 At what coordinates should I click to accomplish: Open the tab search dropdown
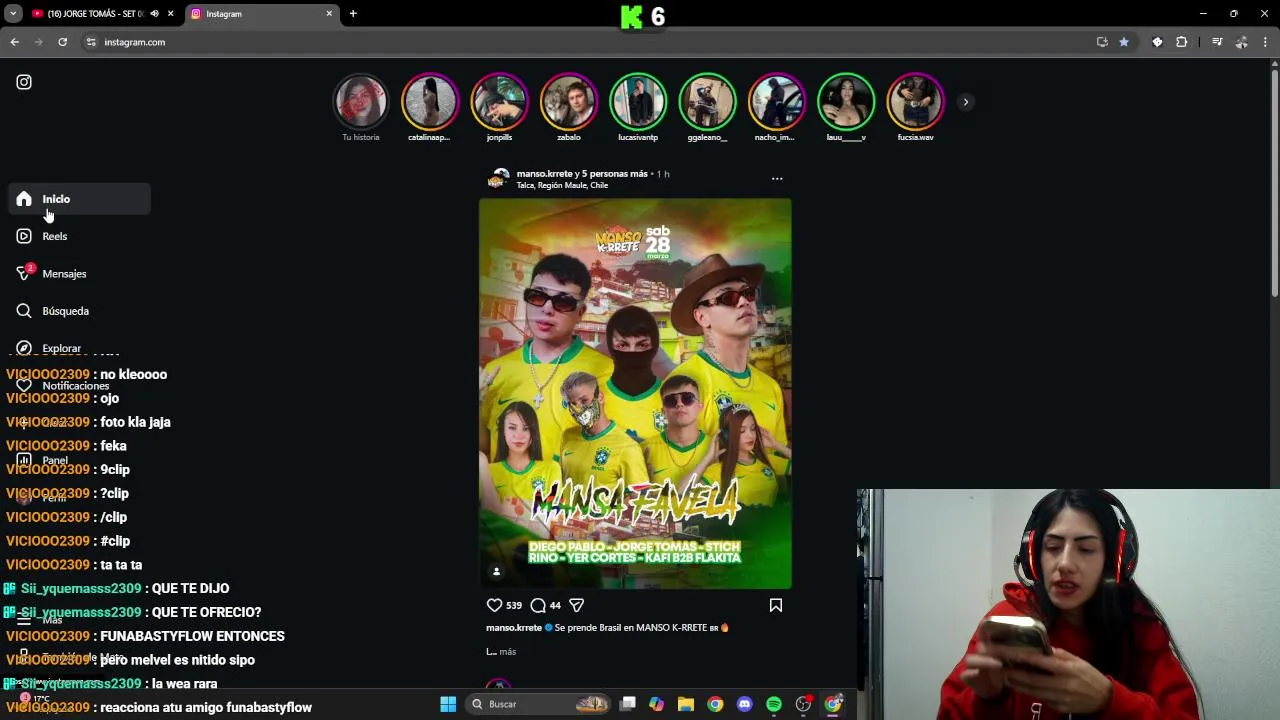[x=13, y=14]
